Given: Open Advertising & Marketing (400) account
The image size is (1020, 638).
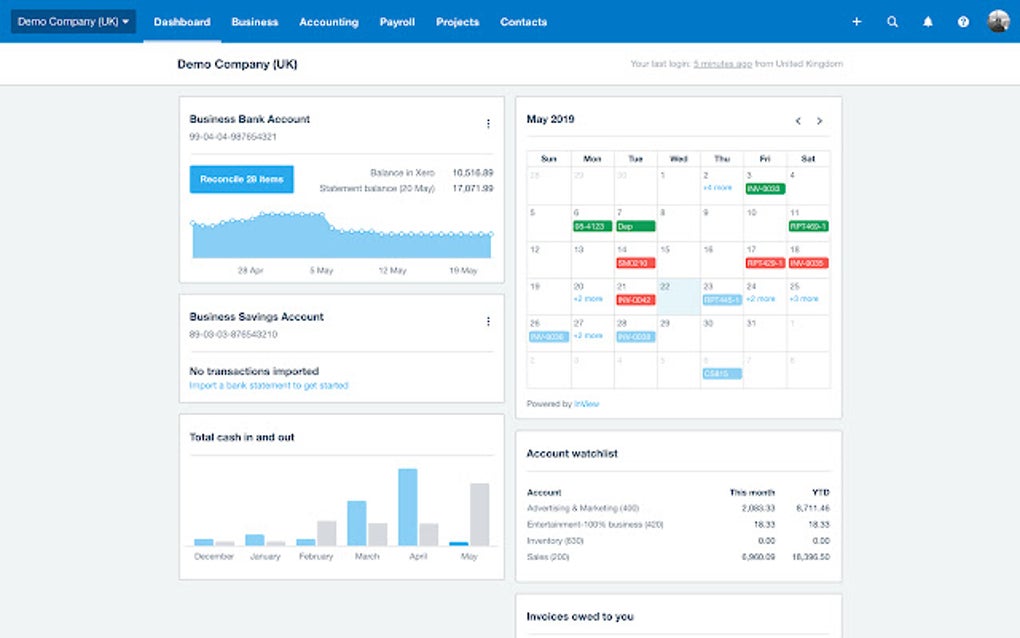Looking at the screenshot, I should coord(583,508).
